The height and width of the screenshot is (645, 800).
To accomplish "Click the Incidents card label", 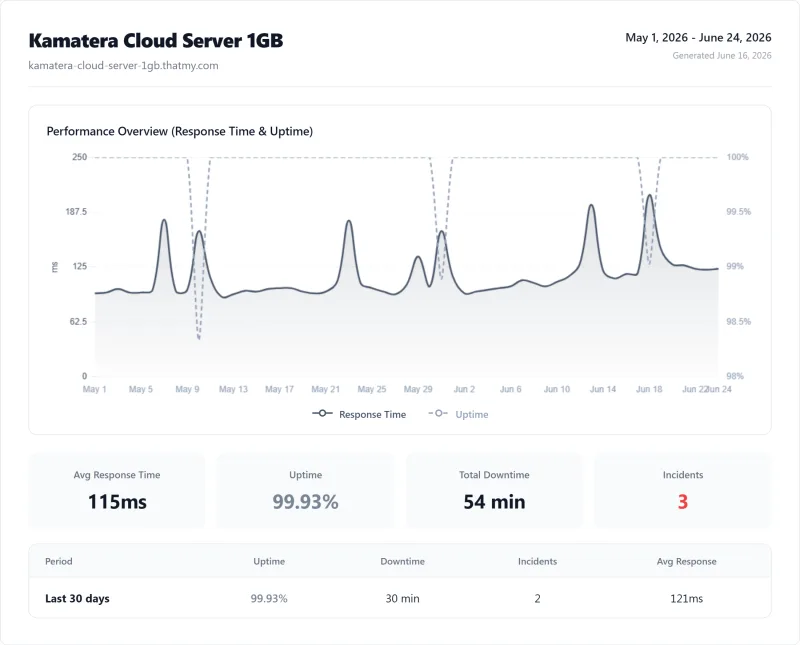I will pos(683,475).
